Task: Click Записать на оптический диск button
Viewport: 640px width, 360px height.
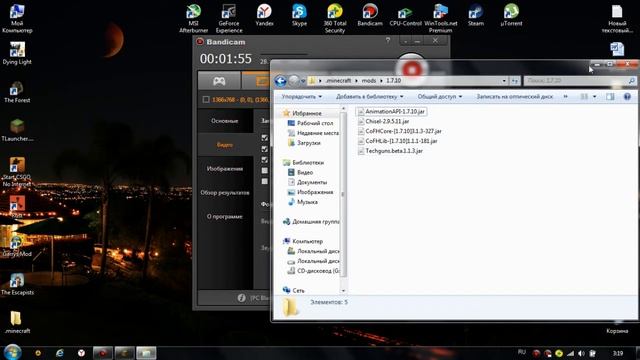Action: [x=515, y=97]
